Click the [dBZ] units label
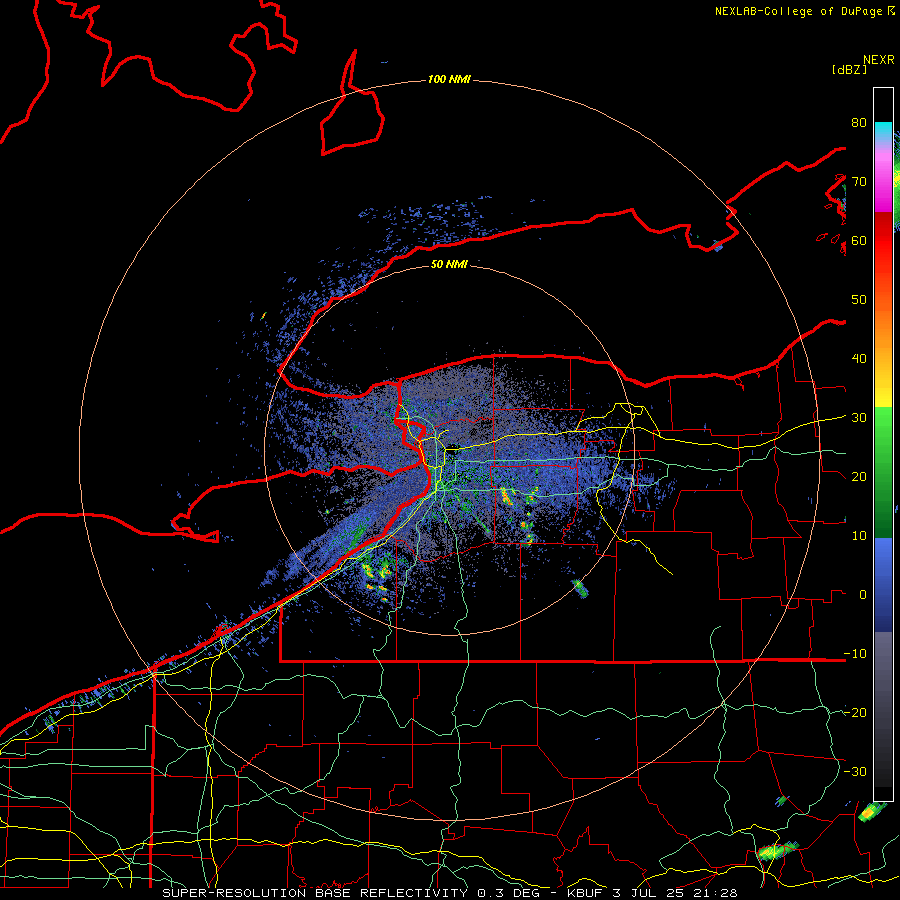This screenshot has width=900, height=900. coord(849,69)
